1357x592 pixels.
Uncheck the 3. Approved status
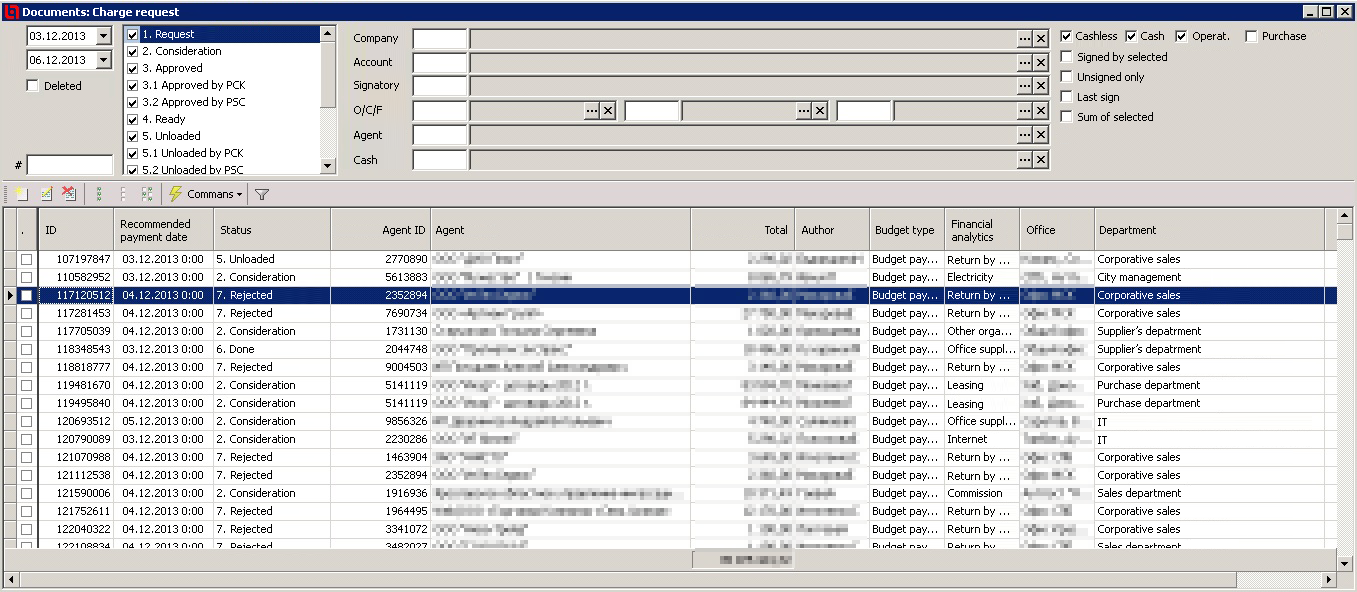point(133,68)
